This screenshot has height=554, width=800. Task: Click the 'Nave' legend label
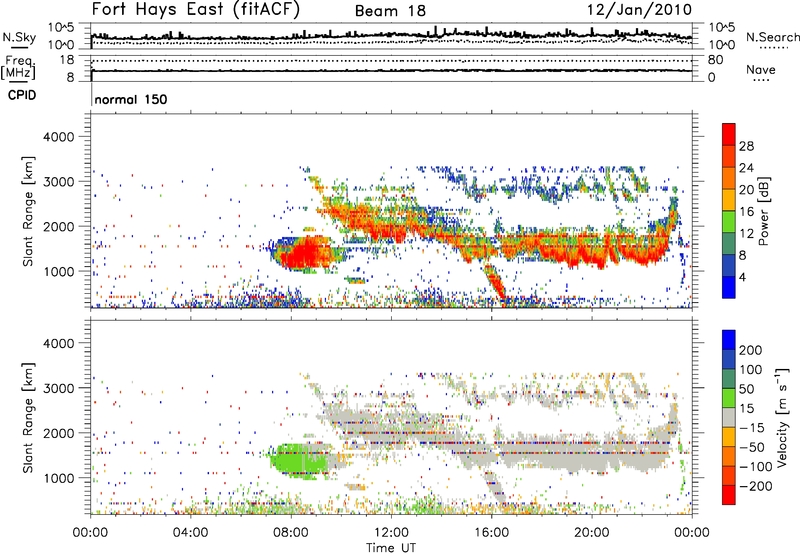(x=761, y=69)
